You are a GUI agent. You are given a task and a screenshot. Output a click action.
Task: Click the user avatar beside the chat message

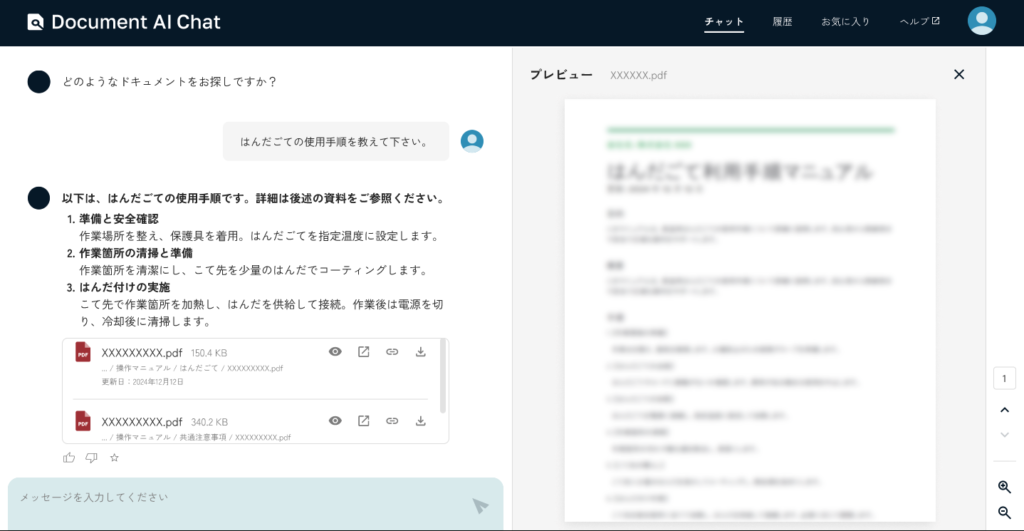472,141
